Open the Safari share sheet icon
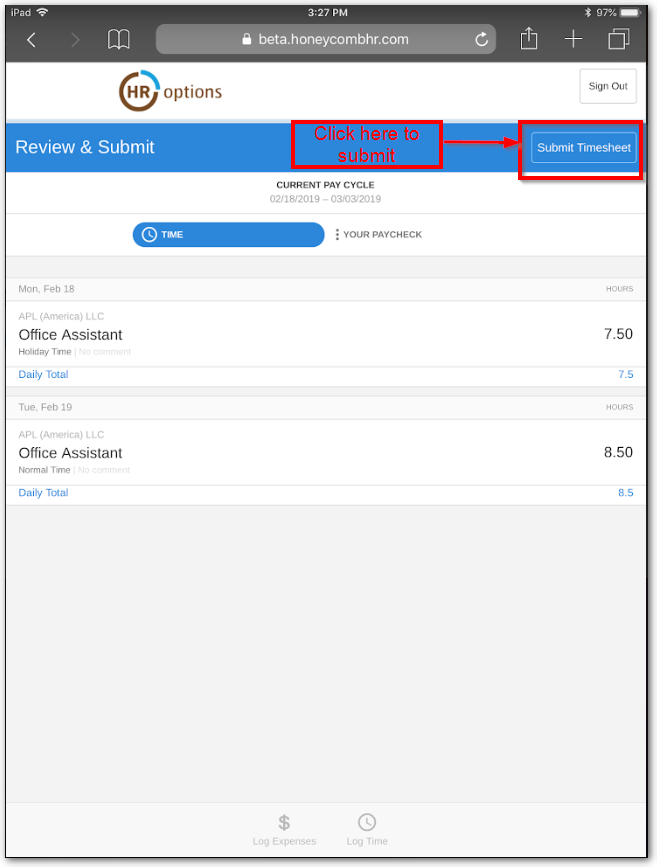This screenshot has width=657, height=867. [529, 39]
